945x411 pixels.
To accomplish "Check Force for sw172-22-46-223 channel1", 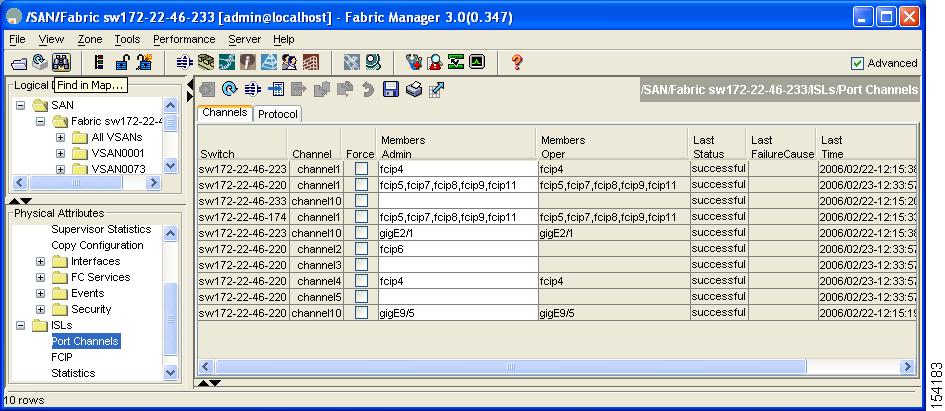I will (x=361, y=169).
